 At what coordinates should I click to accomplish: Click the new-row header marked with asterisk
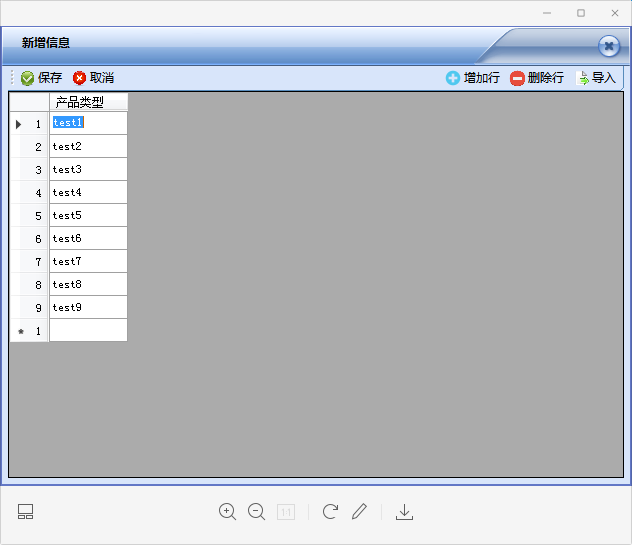pyautogui.click(x=29, y=331)
